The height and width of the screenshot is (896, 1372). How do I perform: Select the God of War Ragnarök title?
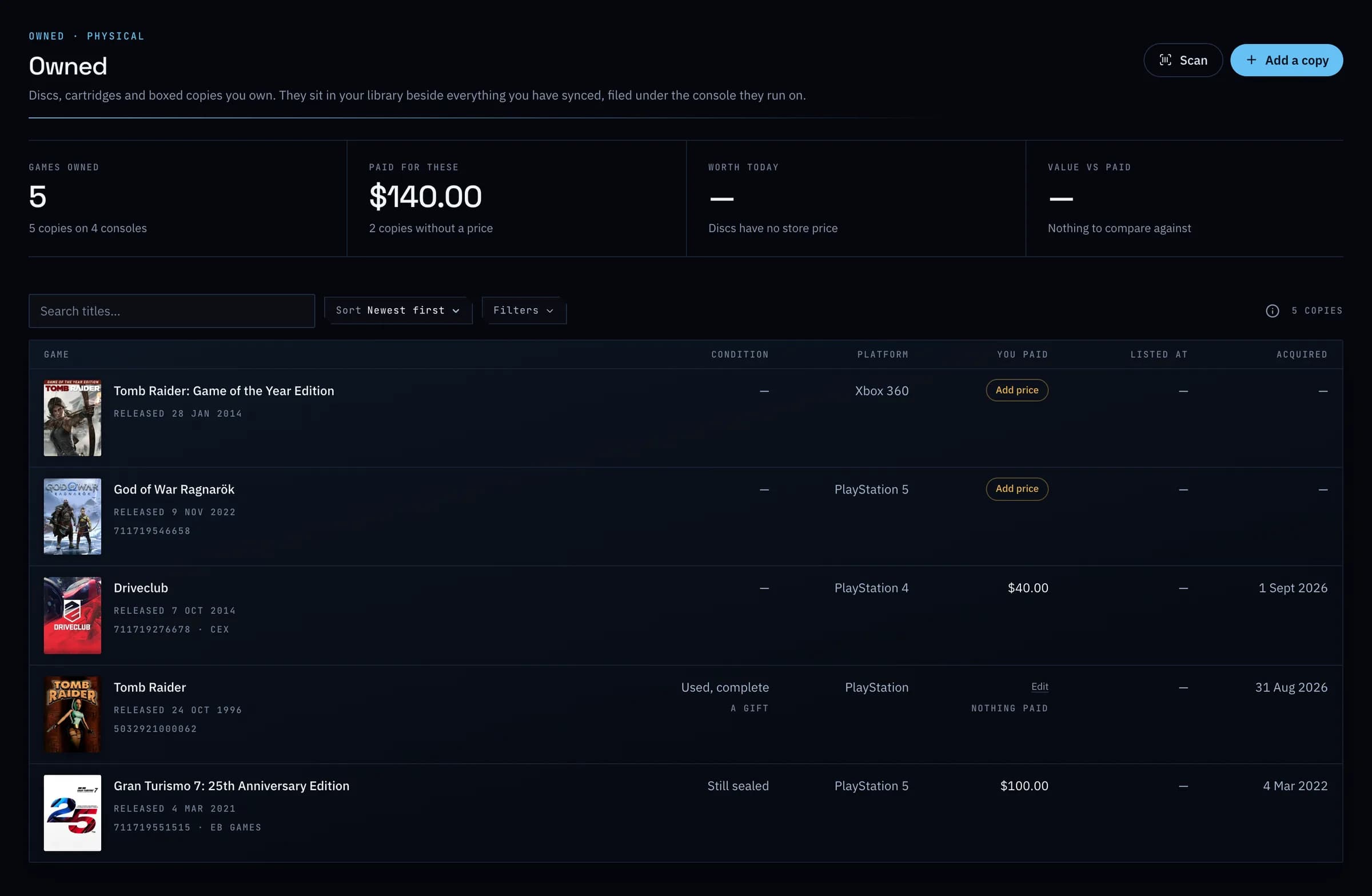tap(174, 489)
